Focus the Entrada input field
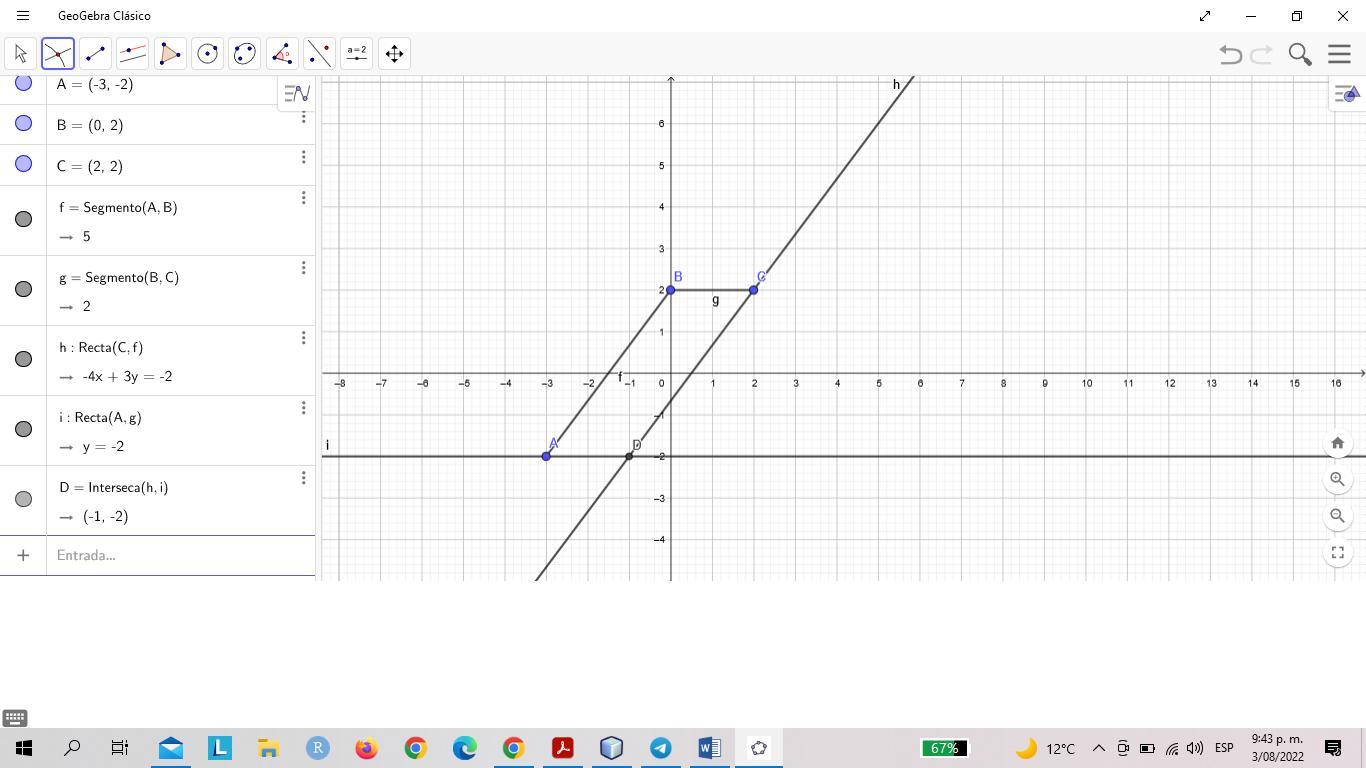The width and height of the screenshot is (1366, 768). pos(181,555)
